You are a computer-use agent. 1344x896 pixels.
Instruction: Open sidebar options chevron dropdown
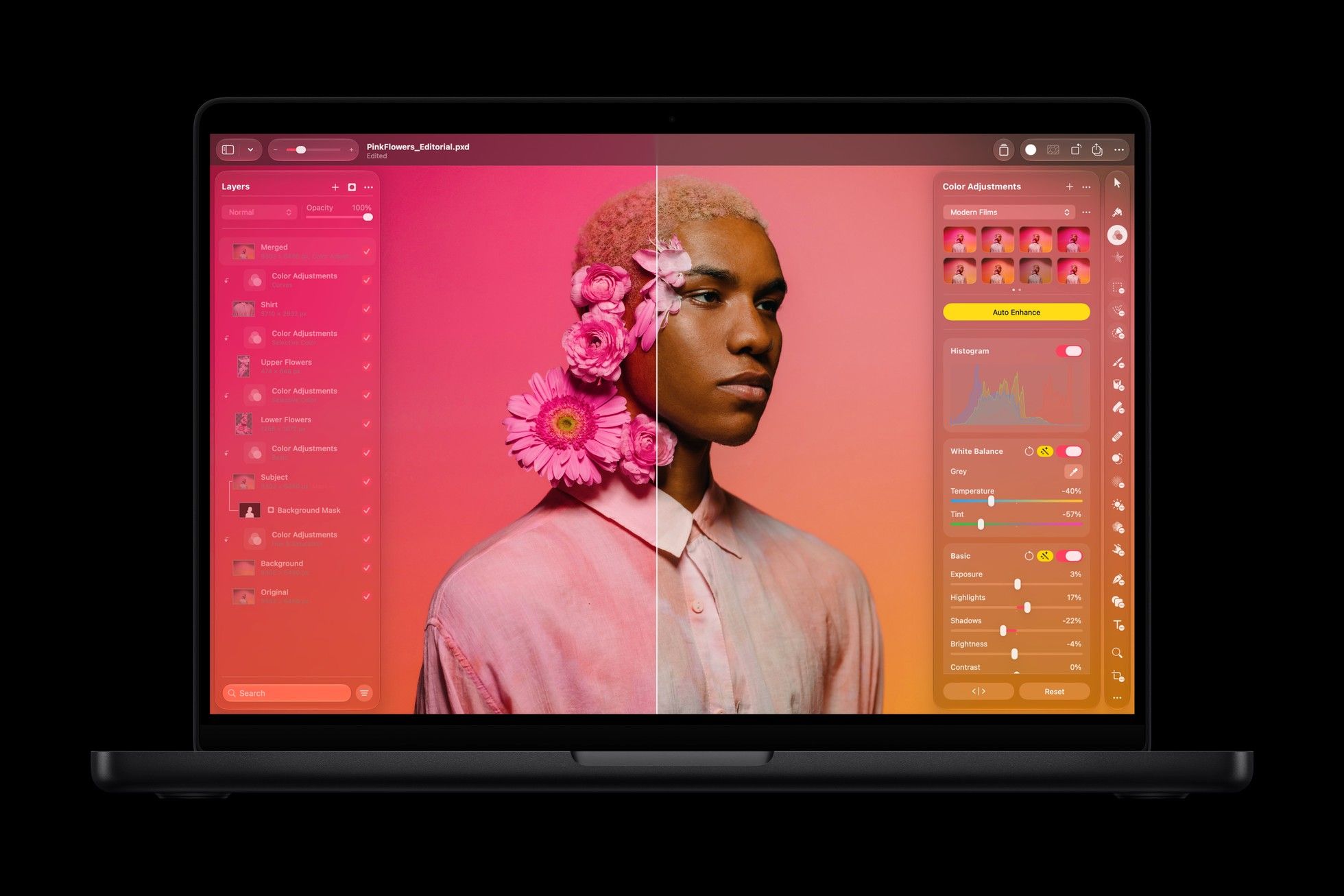[x=250, y=149]
